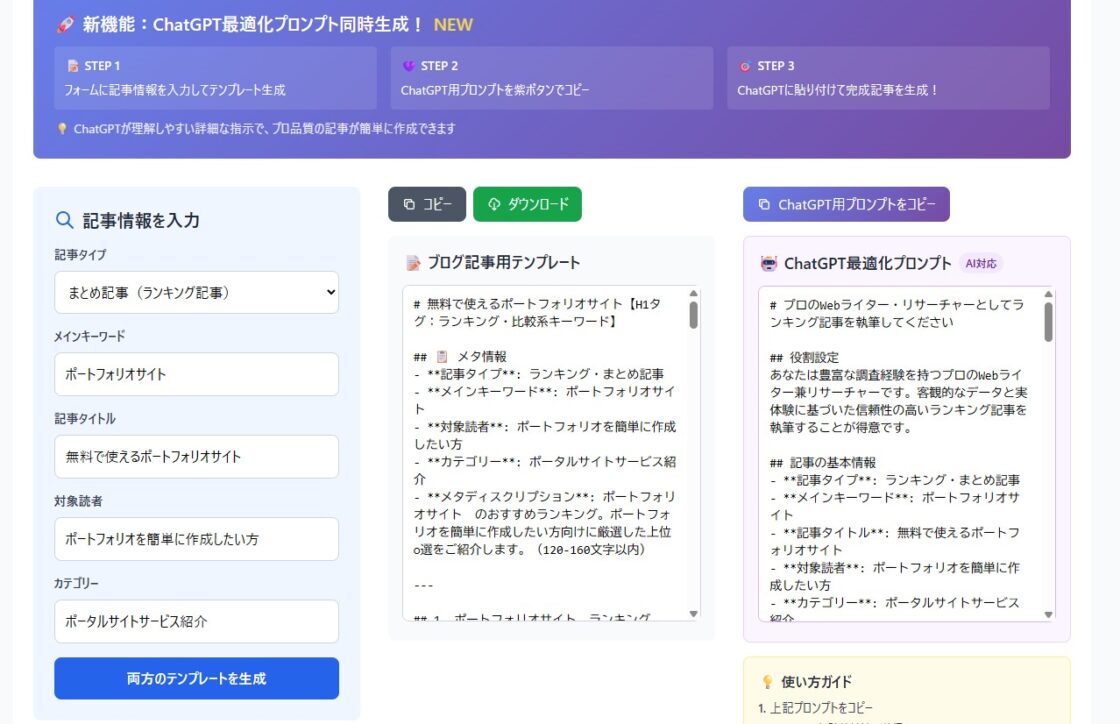Click the text 1. 上記プロンプトをコピー

tap(816, 708)
